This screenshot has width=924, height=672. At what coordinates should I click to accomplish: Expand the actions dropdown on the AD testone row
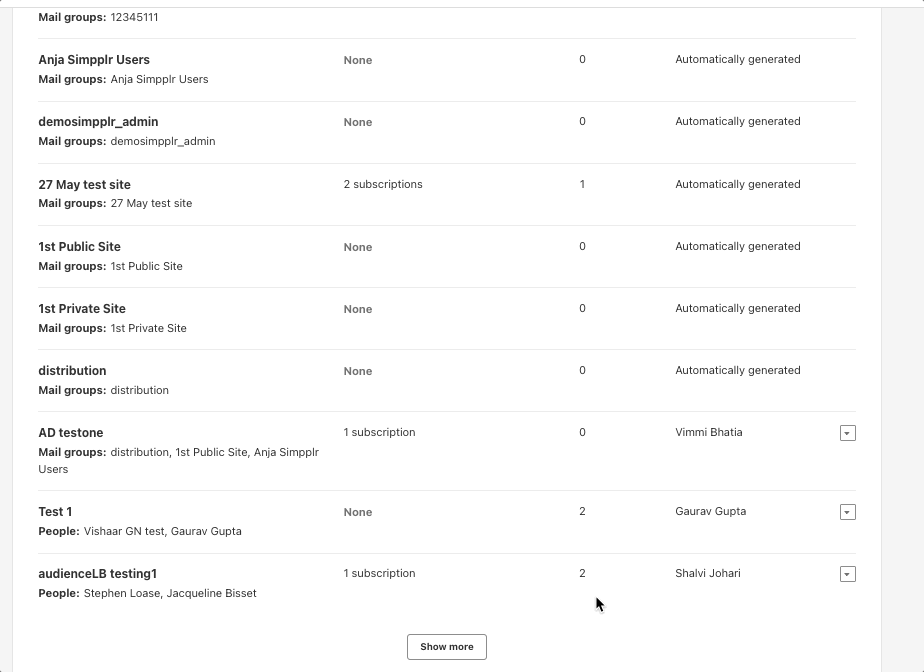(x=847, y=432)
